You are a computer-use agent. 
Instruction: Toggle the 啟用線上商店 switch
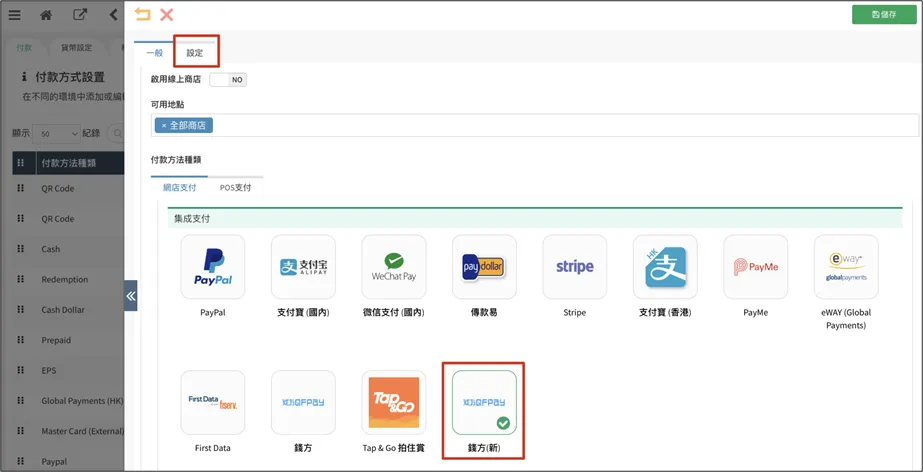[228, 79]
